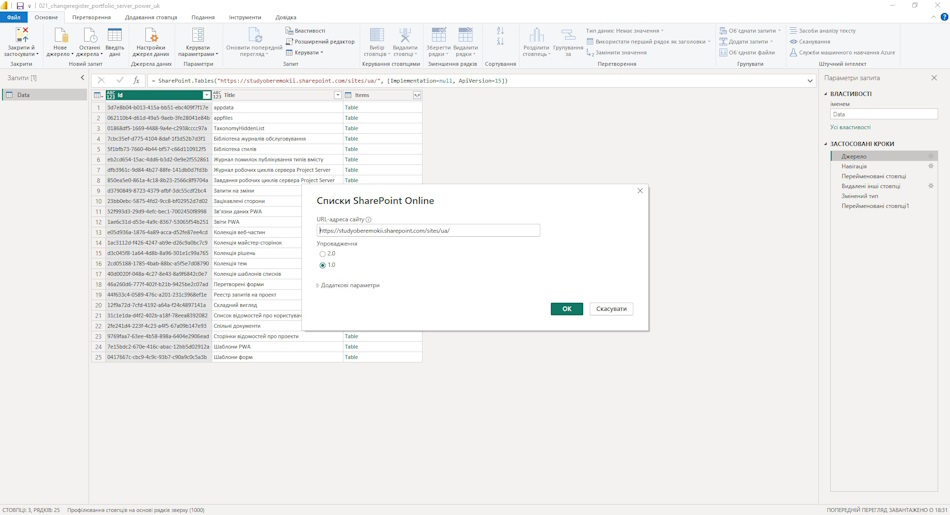This screenshot has height=515, width=950.
Task: Select the Змінений тип step
Action: coord(859,196)
